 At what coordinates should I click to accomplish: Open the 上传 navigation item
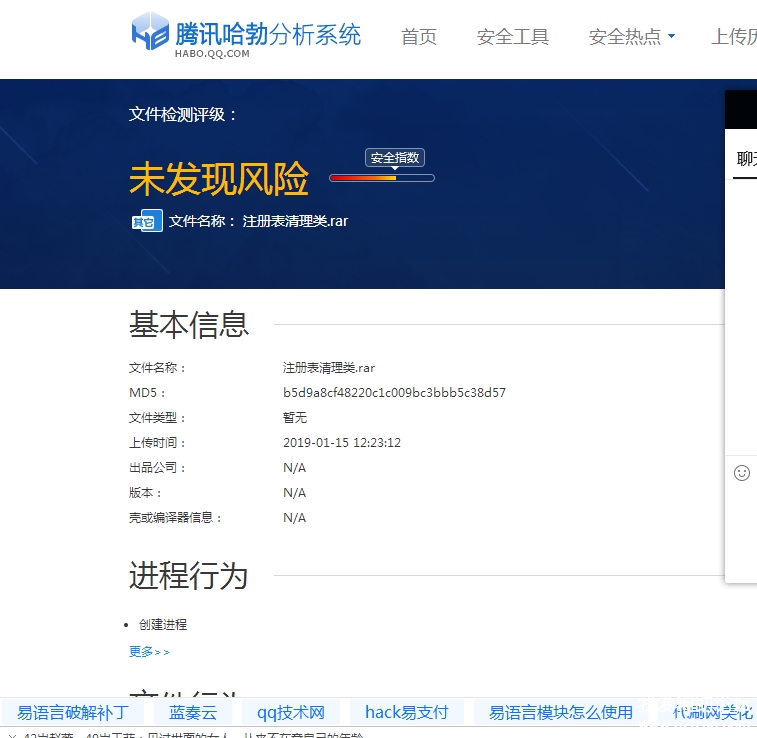[x=733, y=37]
